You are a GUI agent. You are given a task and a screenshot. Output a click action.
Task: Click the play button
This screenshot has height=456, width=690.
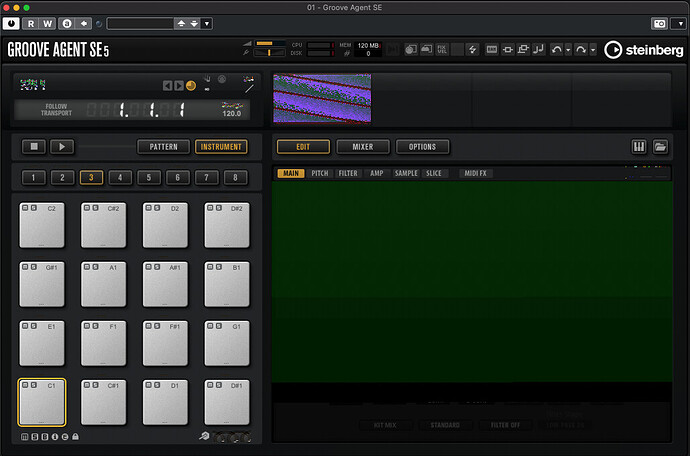[62, 147]
